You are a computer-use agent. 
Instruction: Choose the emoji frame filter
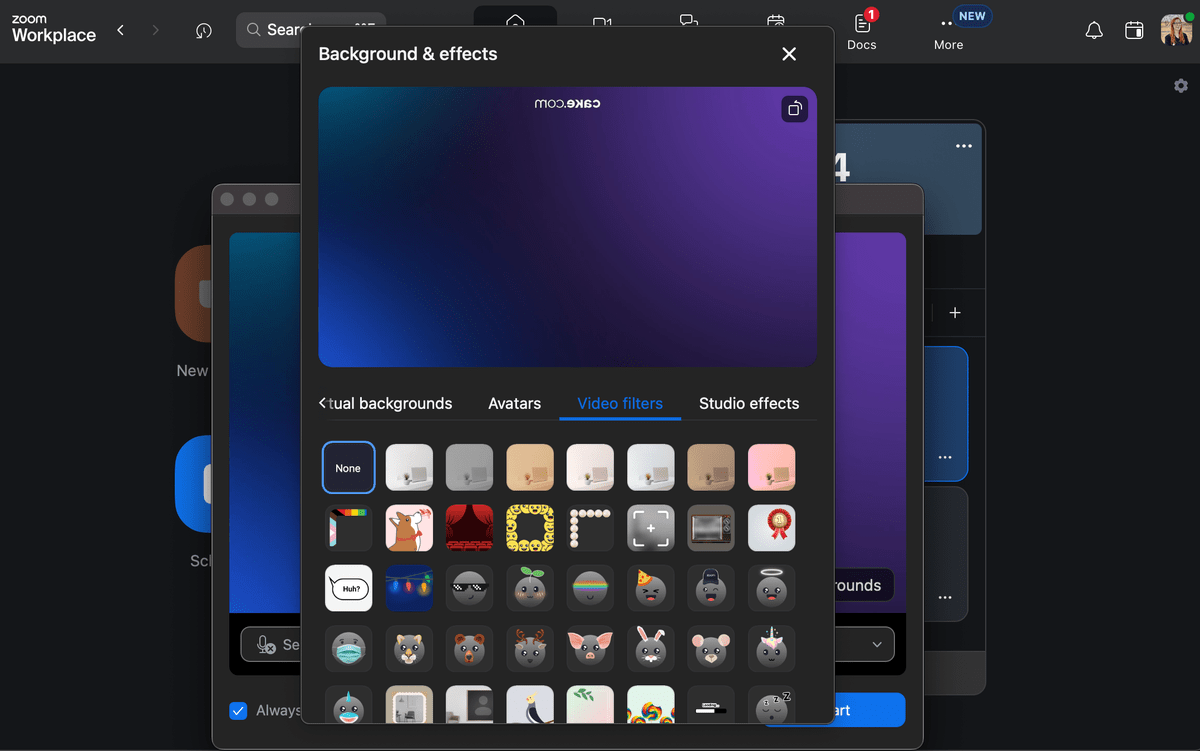click(530, 528)
